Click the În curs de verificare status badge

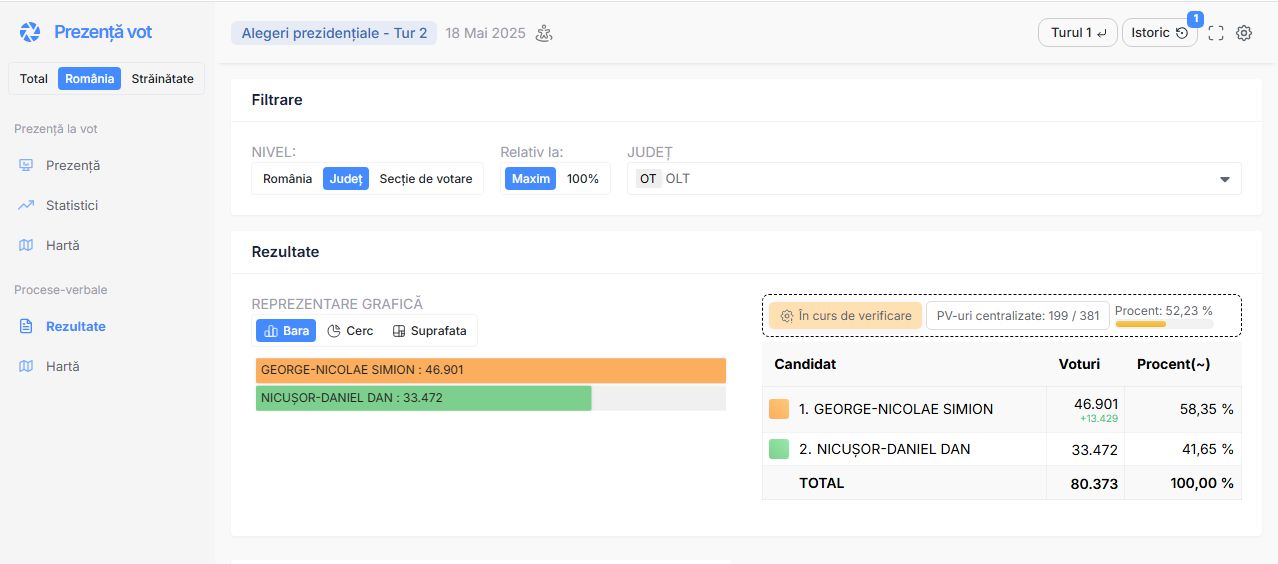coord(845,316)
